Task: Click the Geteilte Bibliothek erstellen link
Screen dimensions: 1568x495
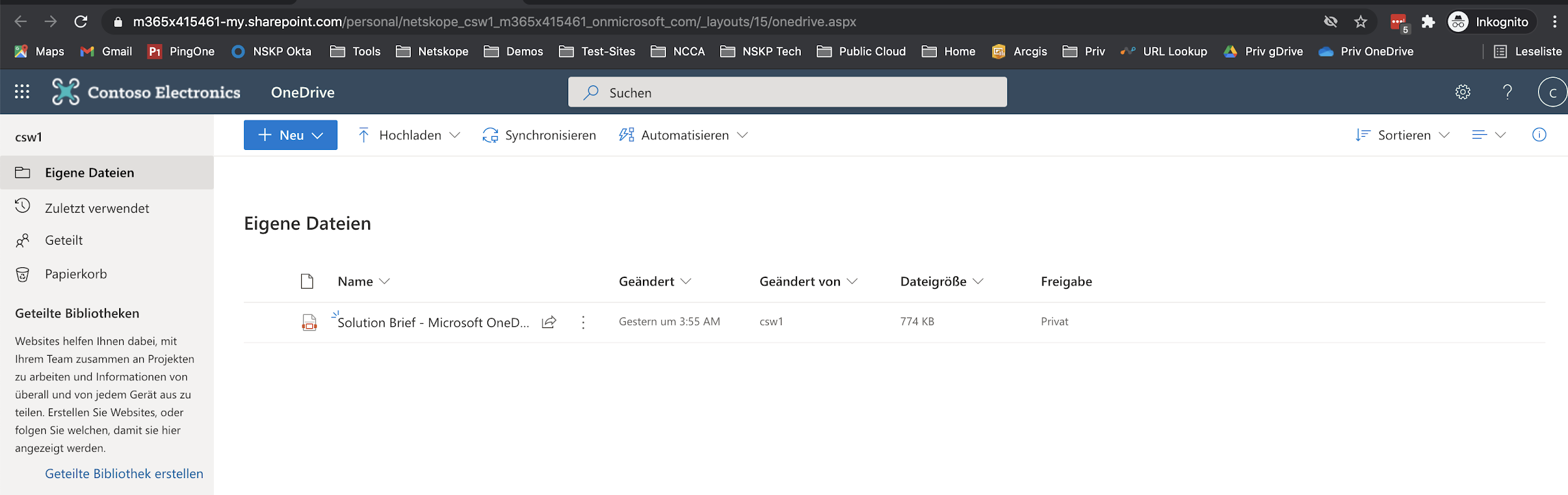Action: 124,474
